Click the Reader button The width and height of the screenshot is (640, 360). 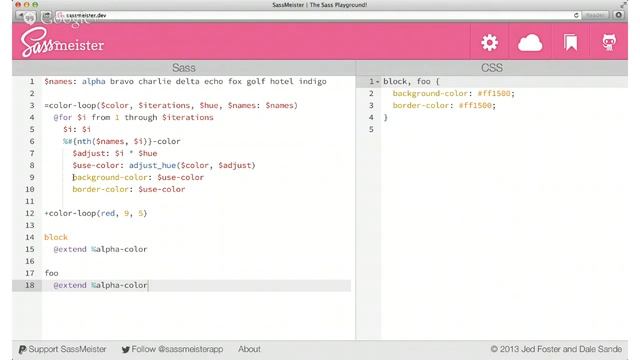pos(595,15)
